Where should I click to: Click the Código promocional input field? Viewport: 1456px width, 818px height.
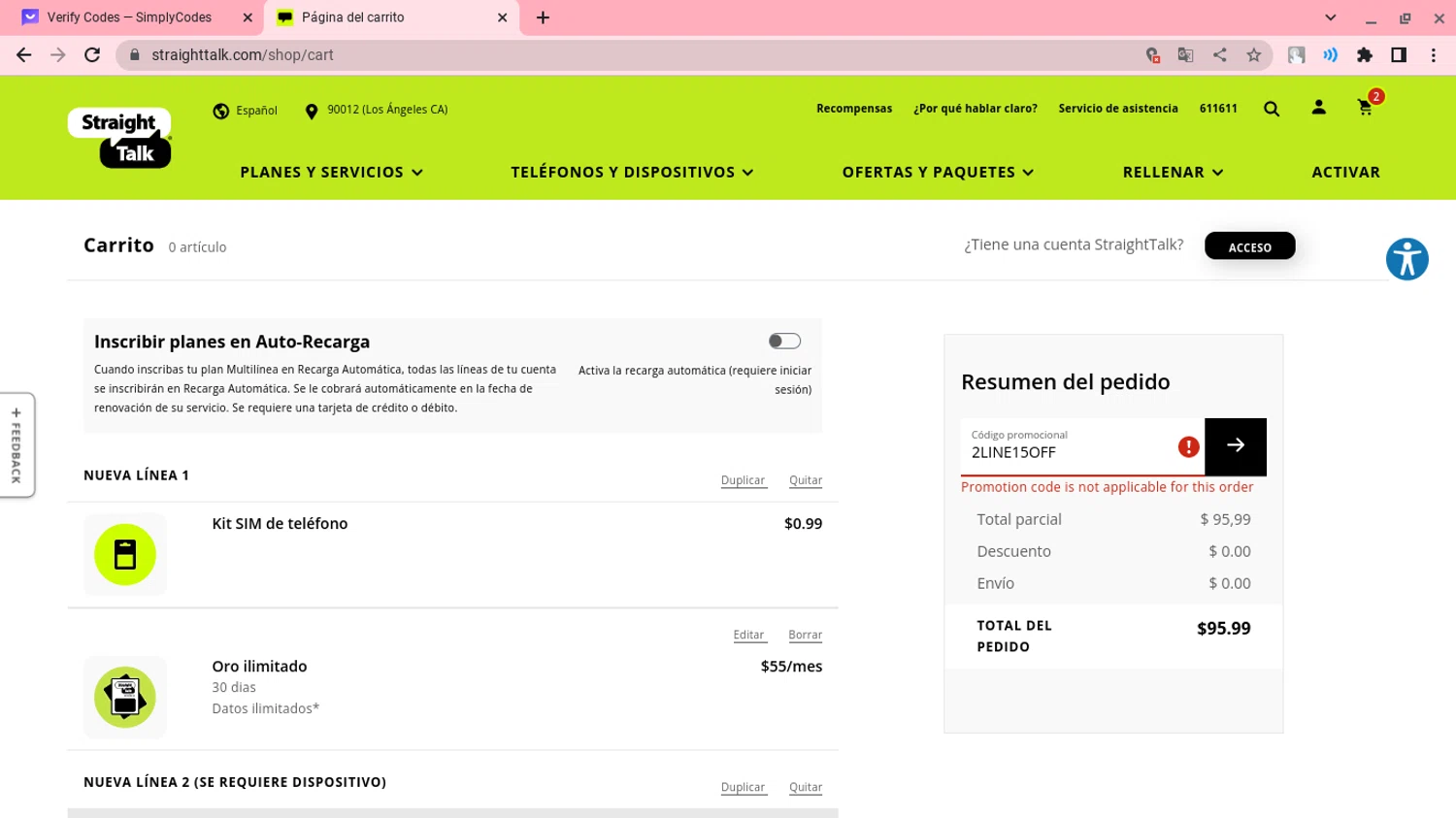[x=1082, y=446]
